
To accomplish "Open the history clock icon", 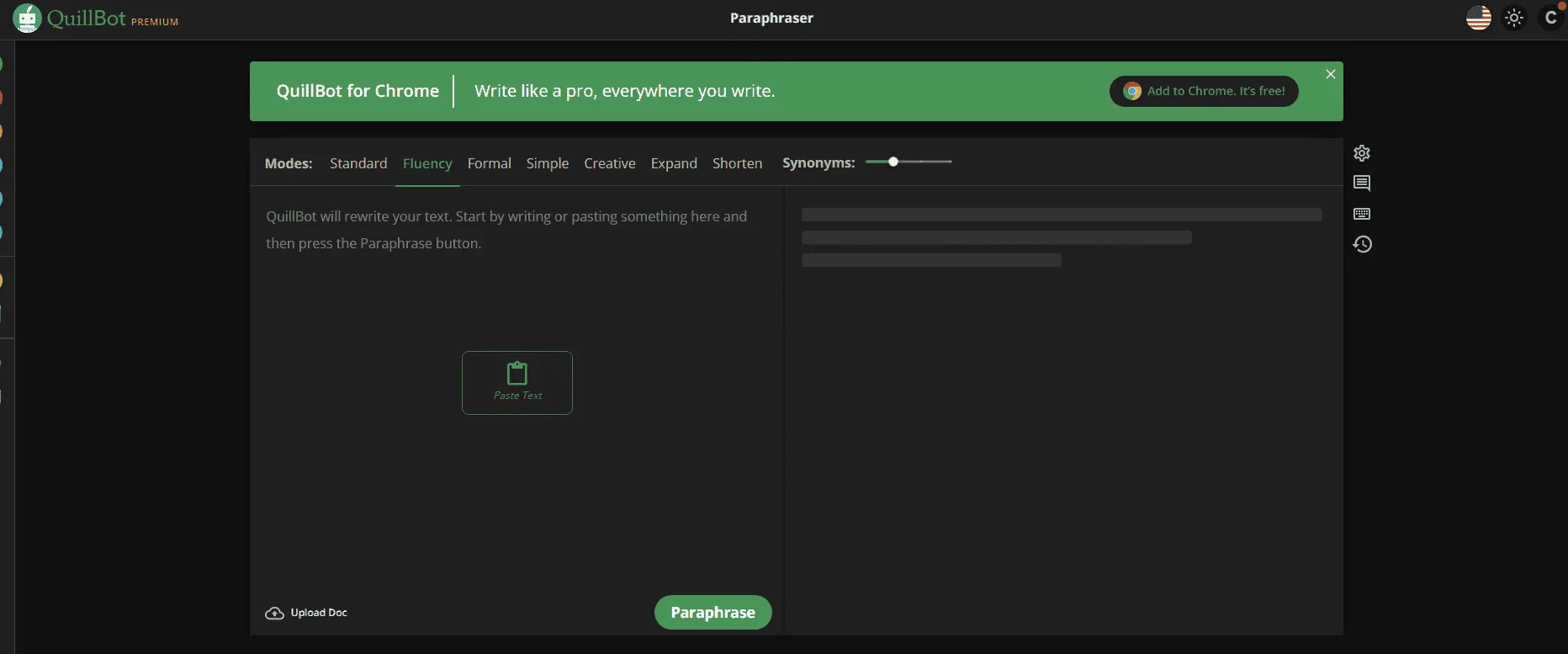I will point(1362,244).
